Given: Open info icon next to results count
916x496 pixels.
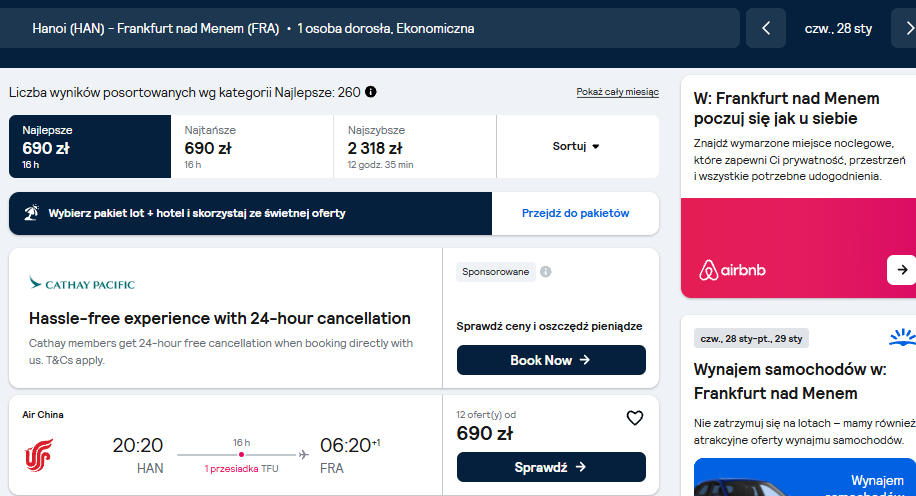Looking at the screenshot, I should (370, 92).
